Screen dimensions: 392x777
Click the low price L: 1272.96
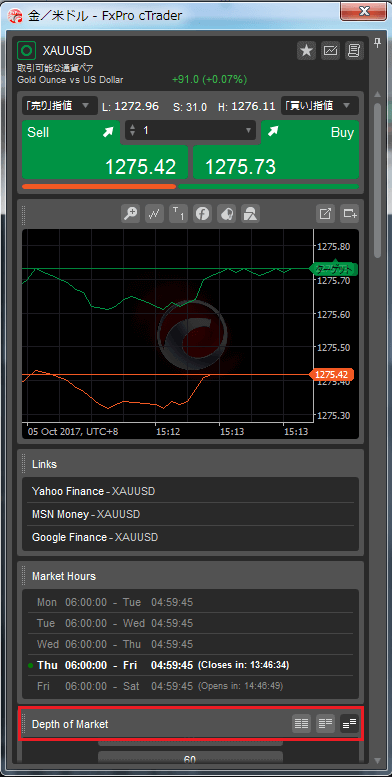pyautogui.click(x=131, y=106)
